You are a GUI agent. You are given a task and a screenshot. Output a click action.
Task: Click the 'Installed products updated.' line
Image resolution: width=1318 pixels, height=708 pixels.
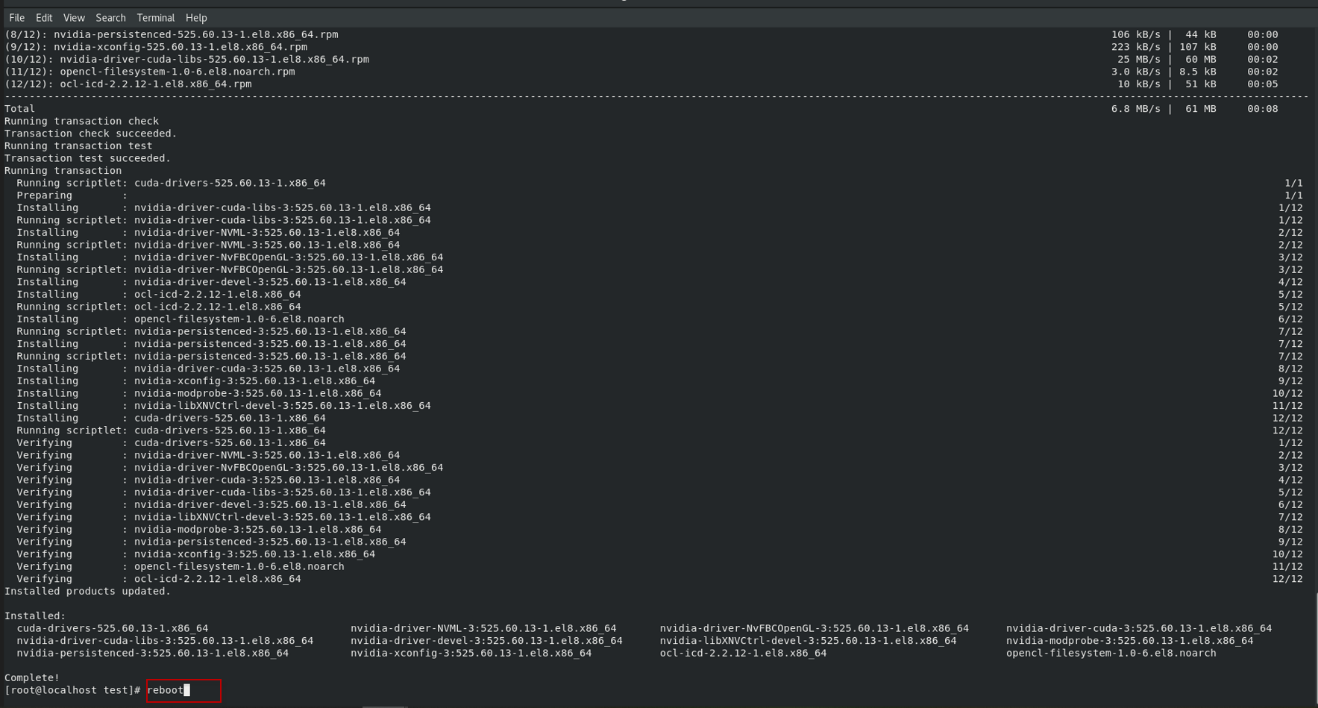point(87,590)
